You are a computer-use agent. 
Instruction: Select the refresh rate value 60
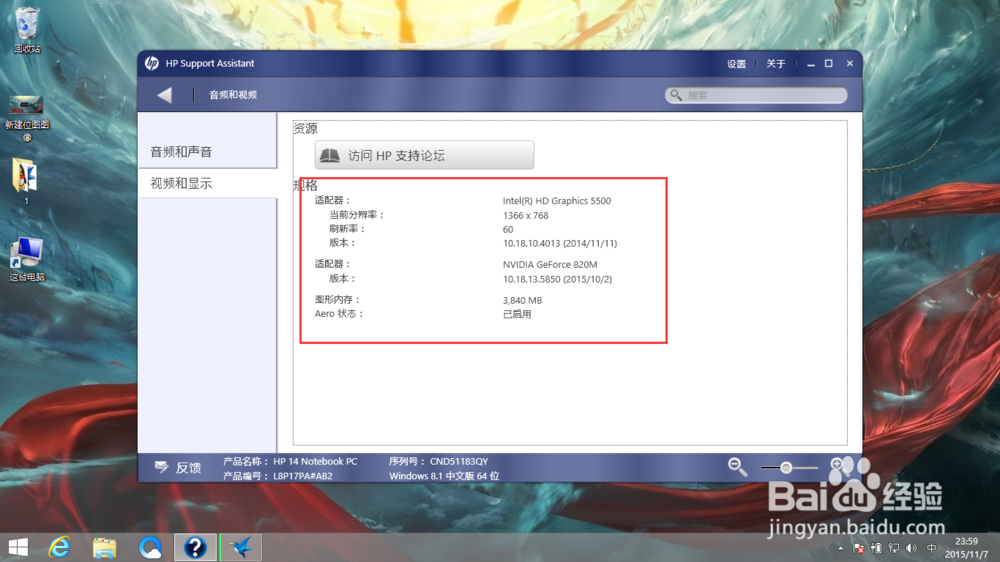[x=508, y=230]
